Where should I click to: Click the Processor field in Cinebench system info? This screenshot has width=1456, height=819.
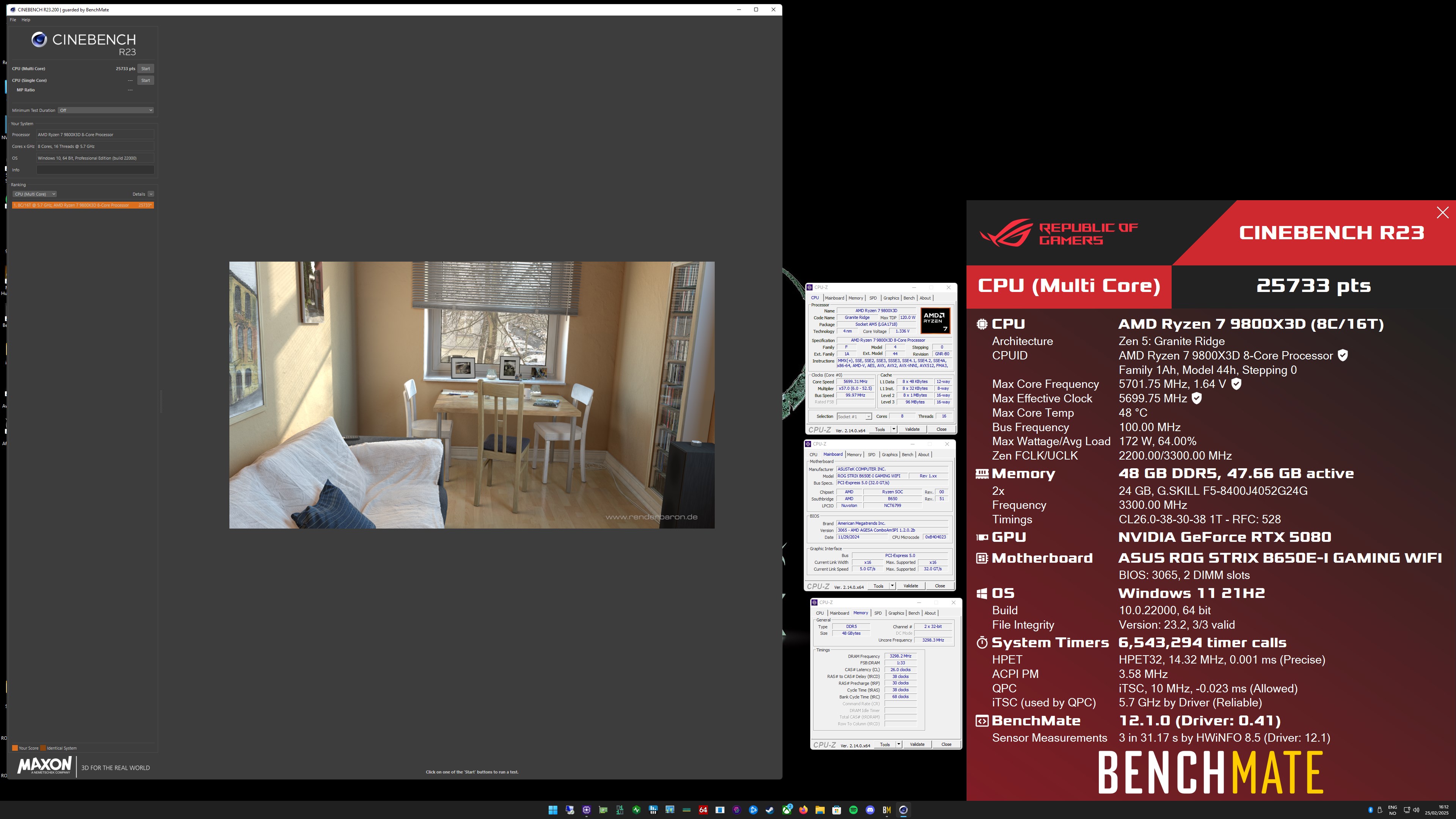[95, 135]
